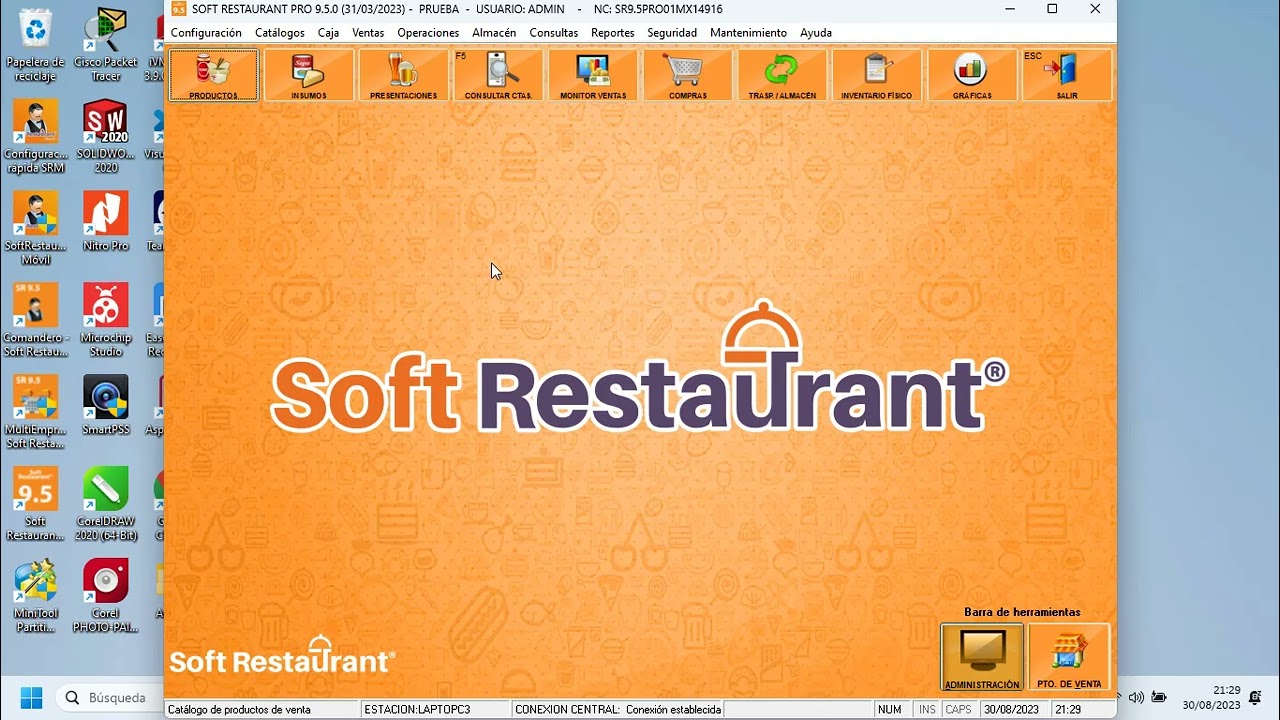
Task: Click the Nitro Pro desktop icon
Action: coord(106,222)
